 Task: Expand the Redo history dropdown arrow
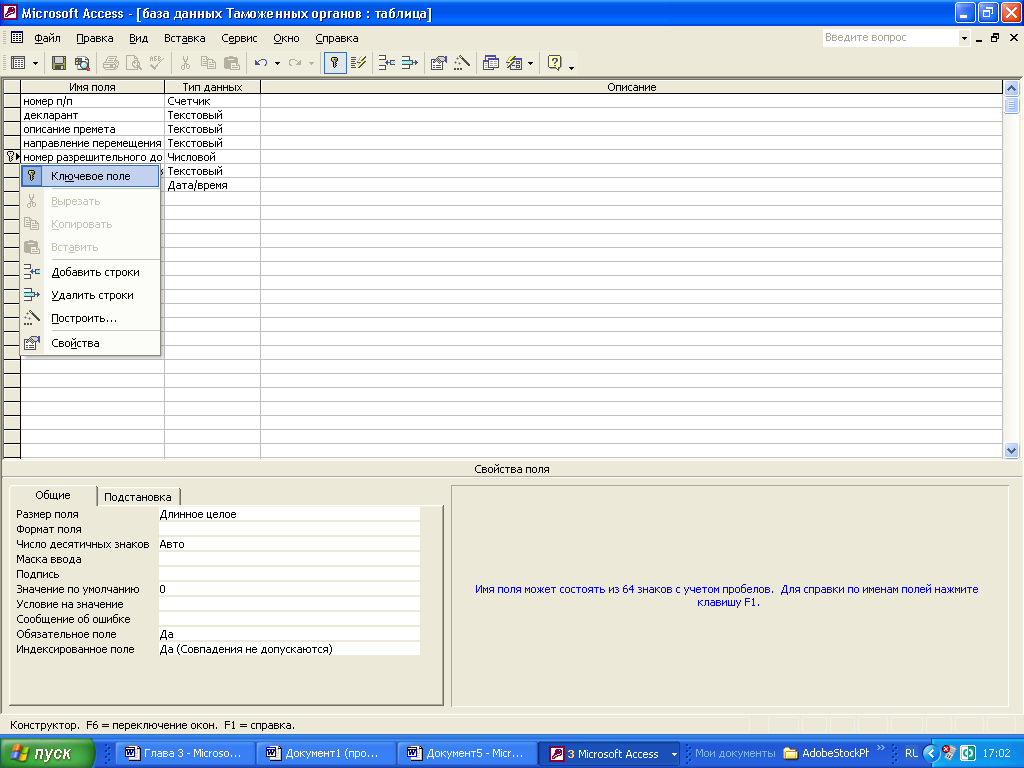point(312,63)
